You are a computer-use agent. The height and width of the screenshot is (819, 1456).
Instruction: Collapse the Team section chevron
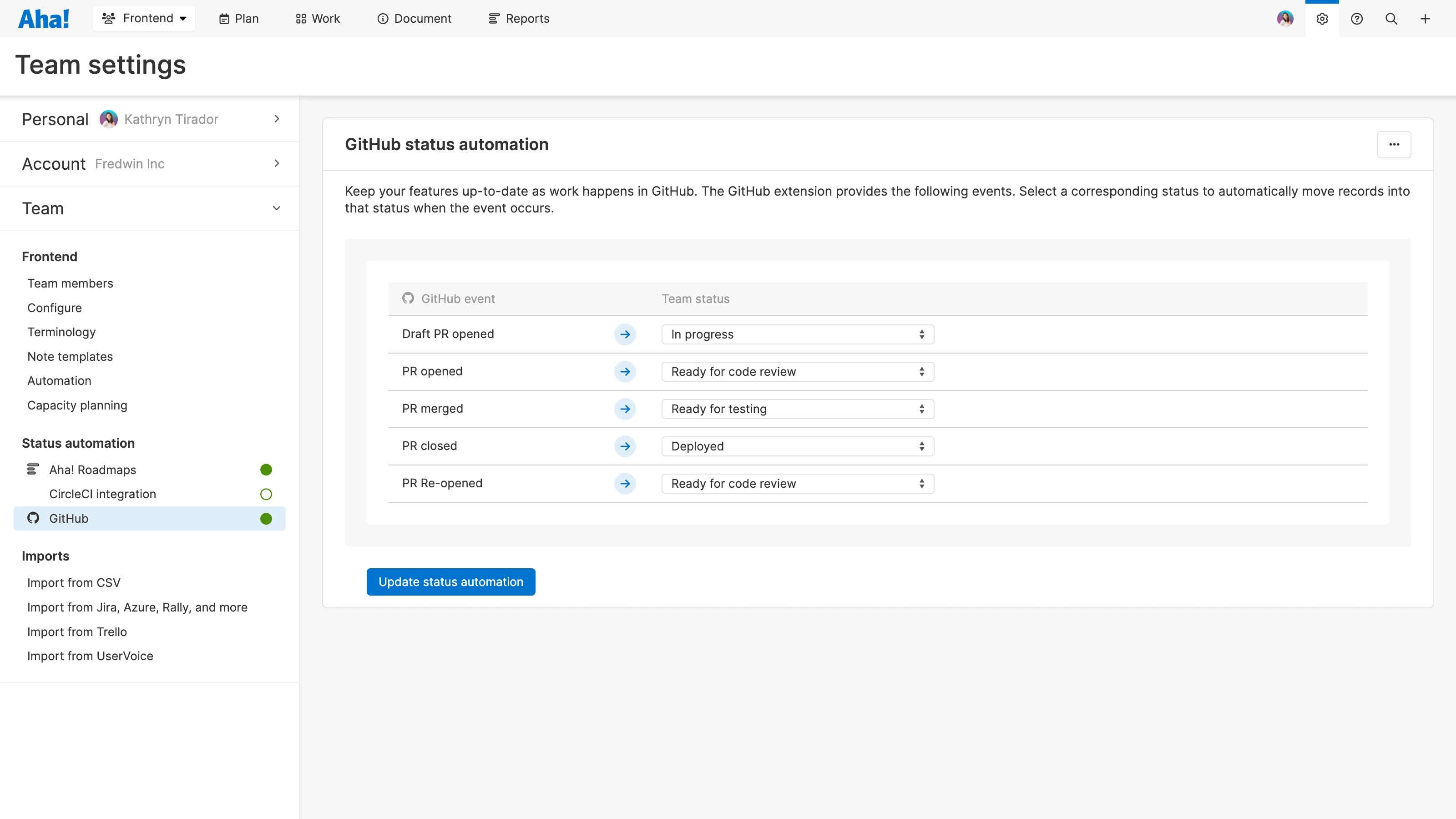pos(276,208)
